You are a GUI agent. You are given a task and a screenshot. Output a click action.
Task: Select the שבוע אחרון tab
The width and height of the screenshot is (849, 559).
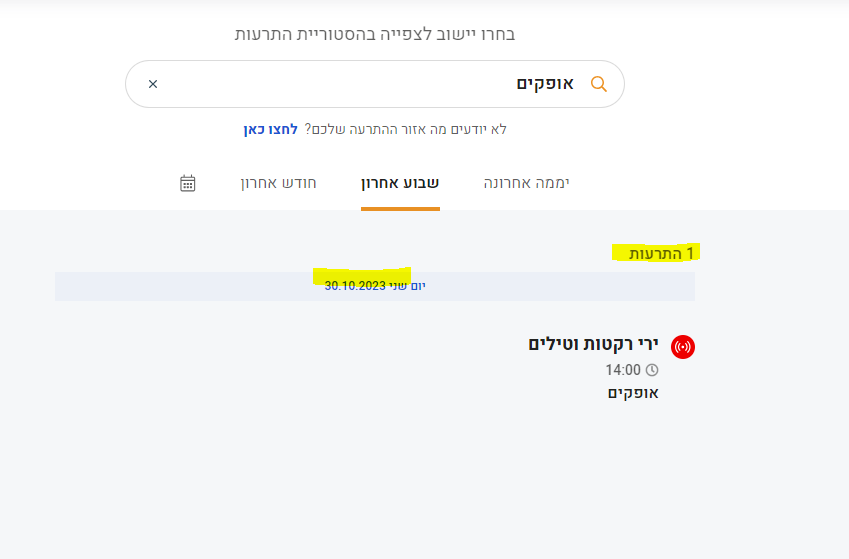(x=400, y=183)
